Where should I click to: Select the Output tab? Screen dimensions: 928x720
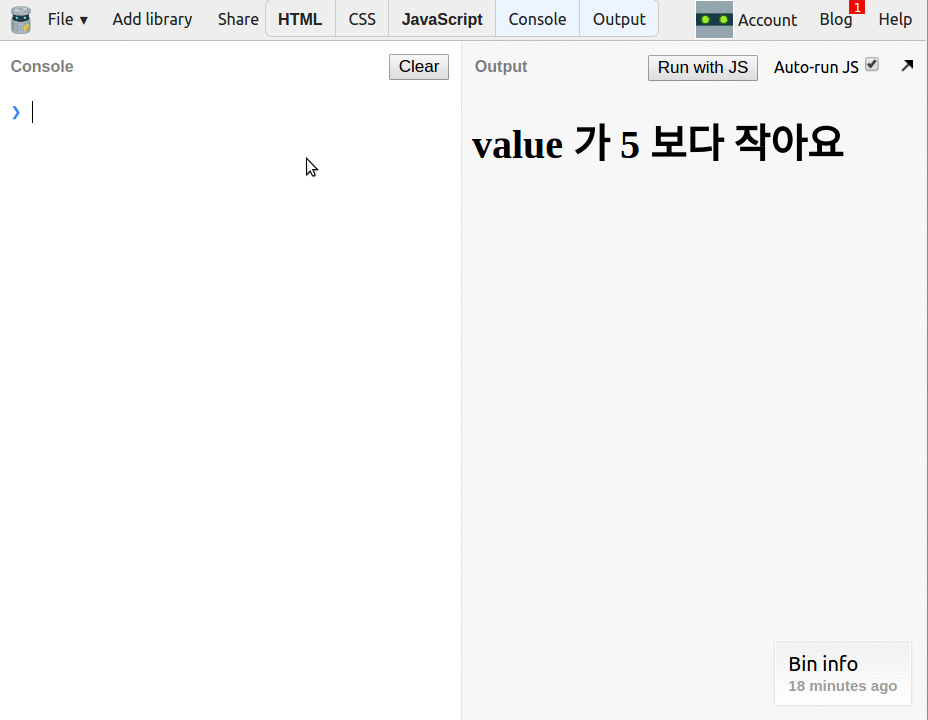619,18
